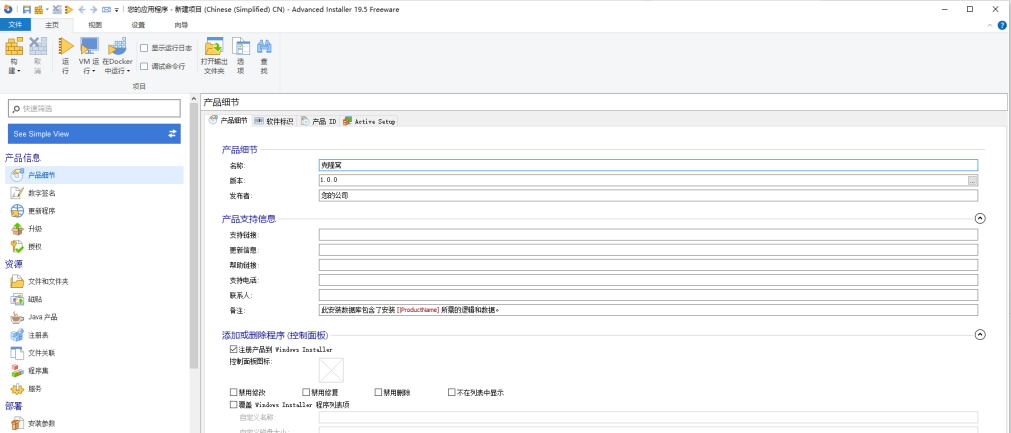The width and height of the screenshot is (1011, 433).
Task: Click the 在Docker中运行 icon
Action: (x=117, y=46)
